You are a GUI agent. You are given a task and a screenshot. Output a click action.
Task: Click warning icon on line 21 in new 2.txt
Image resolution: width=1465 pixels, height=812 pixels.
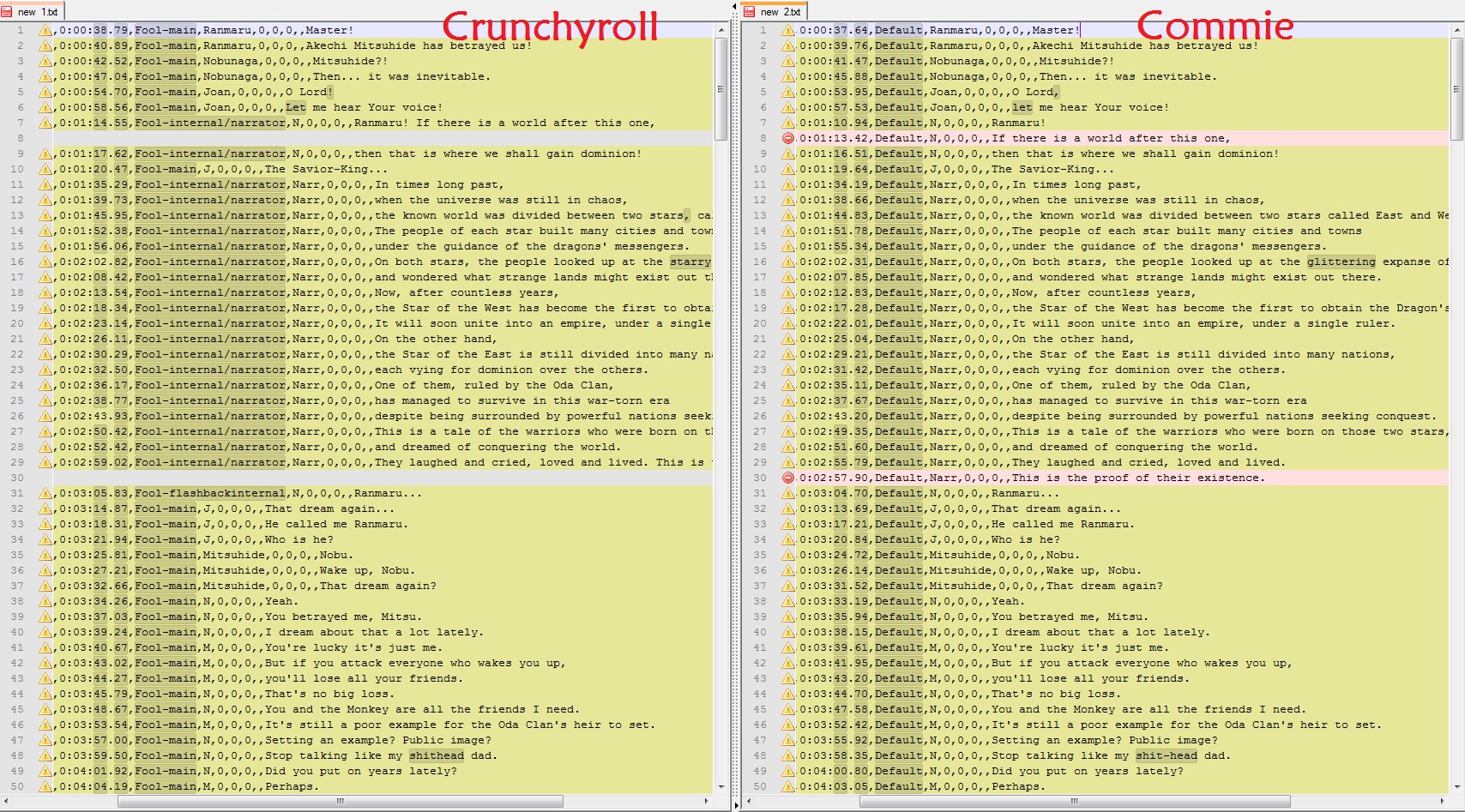pyautogui.click(x=788, y=339)
